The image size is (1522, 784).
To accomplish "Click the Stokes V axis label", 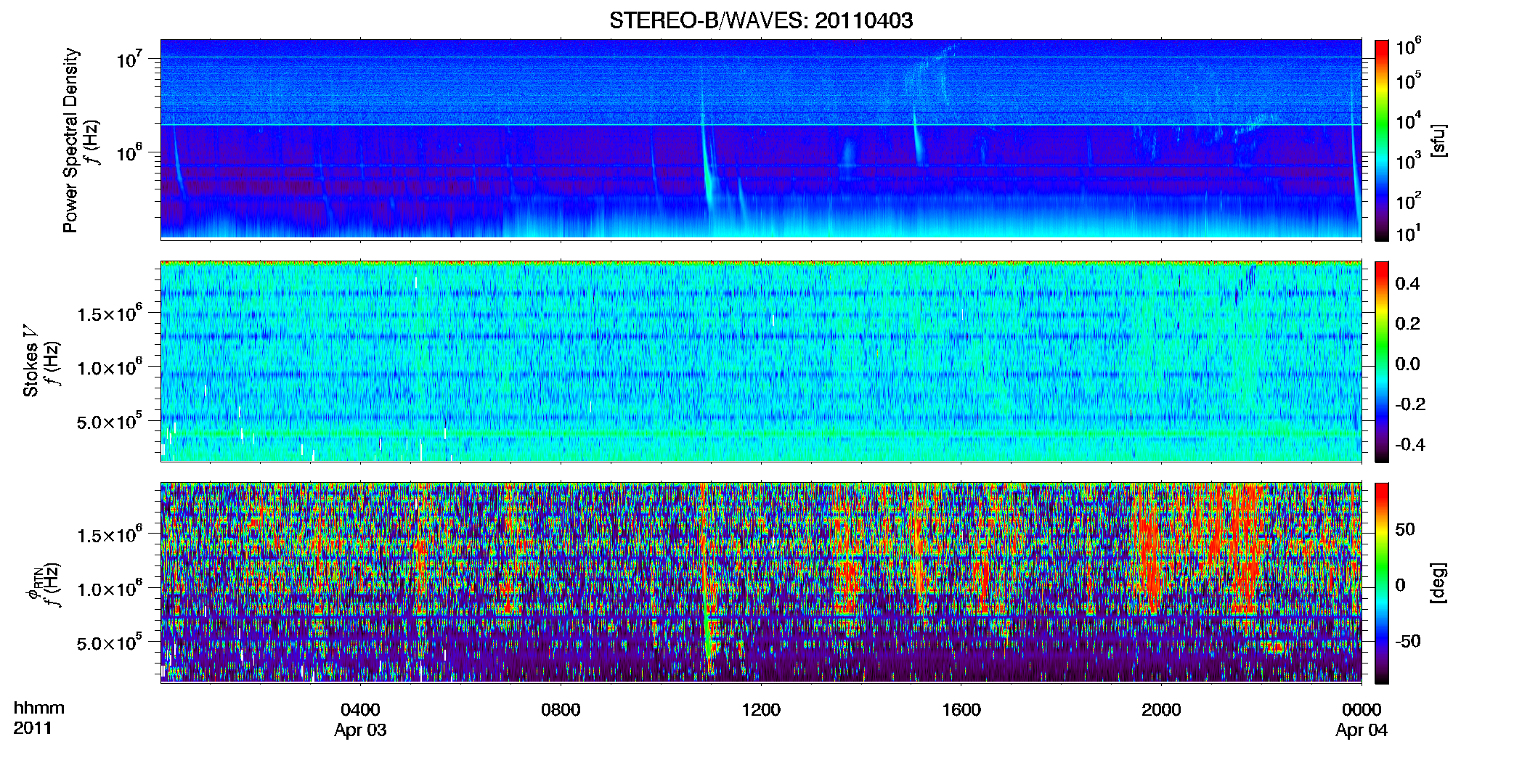I will tap(31, 361).
